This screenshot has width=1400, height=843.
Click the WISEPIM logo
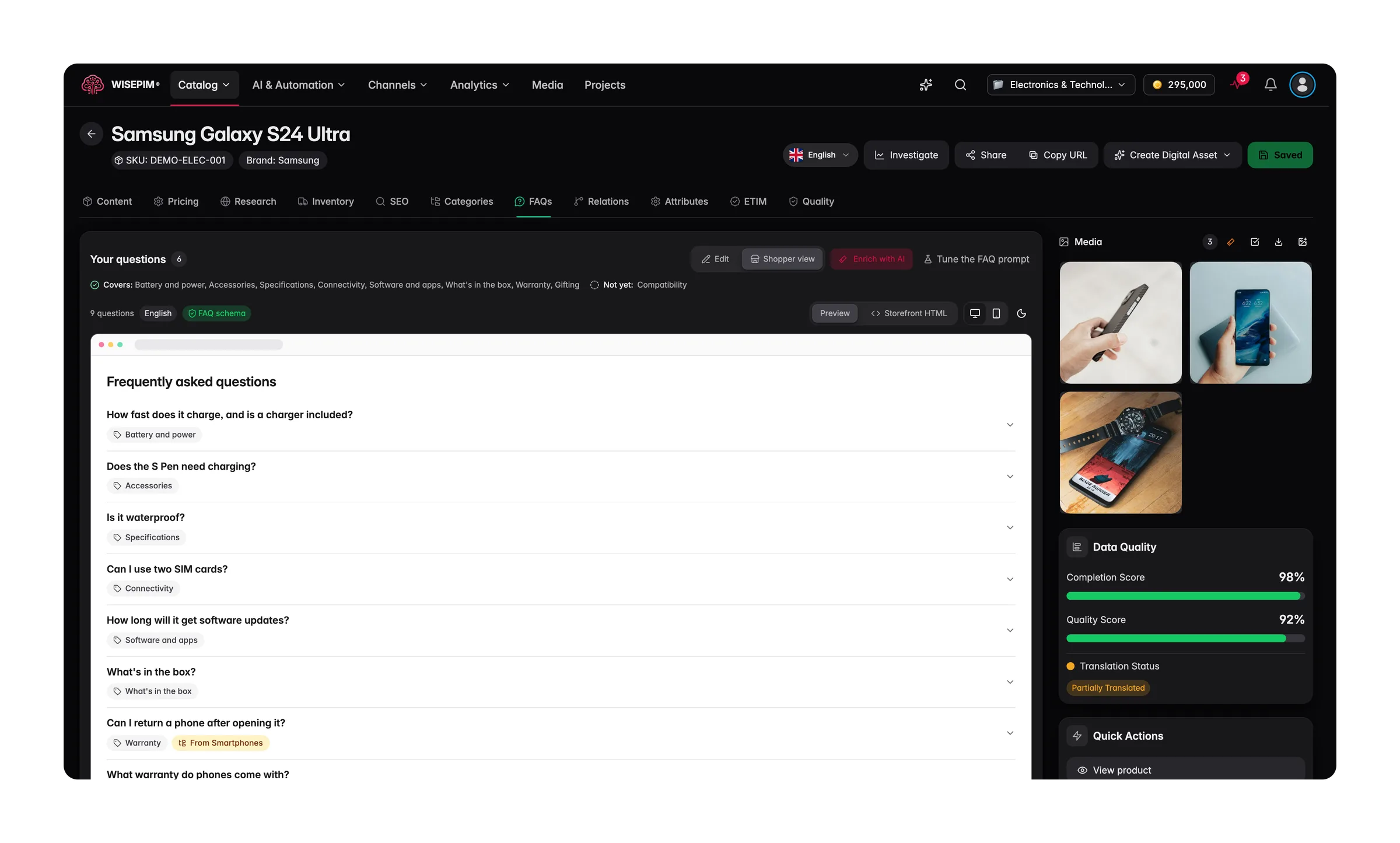(x=120, y=85)
